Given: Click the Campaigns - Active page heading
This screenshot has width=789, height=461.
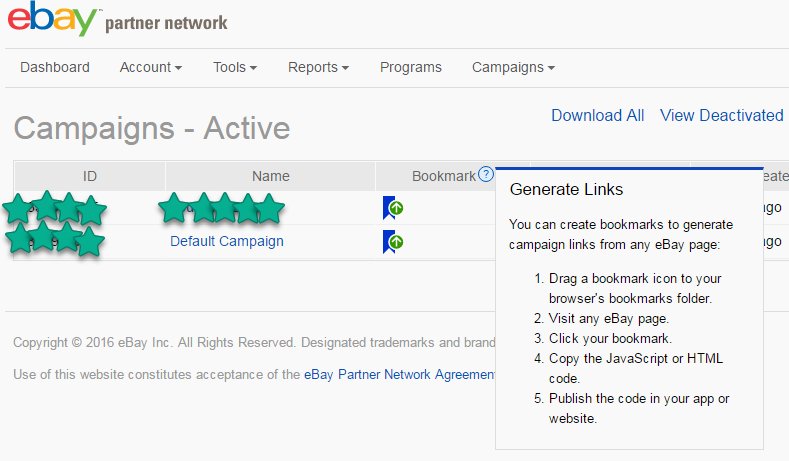Looking at the screenshot, I should [x=152, y=128].
